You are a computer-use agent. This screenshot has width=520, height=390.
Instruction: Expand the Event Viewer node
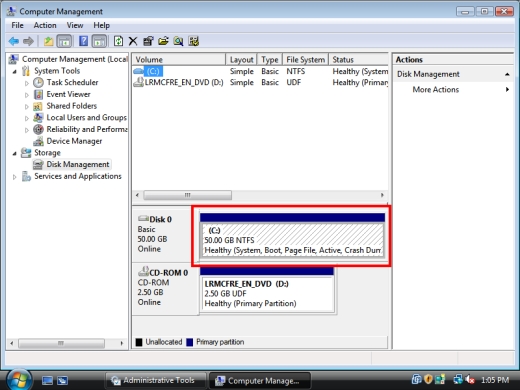pyautogui.click(x=27, y=95)
